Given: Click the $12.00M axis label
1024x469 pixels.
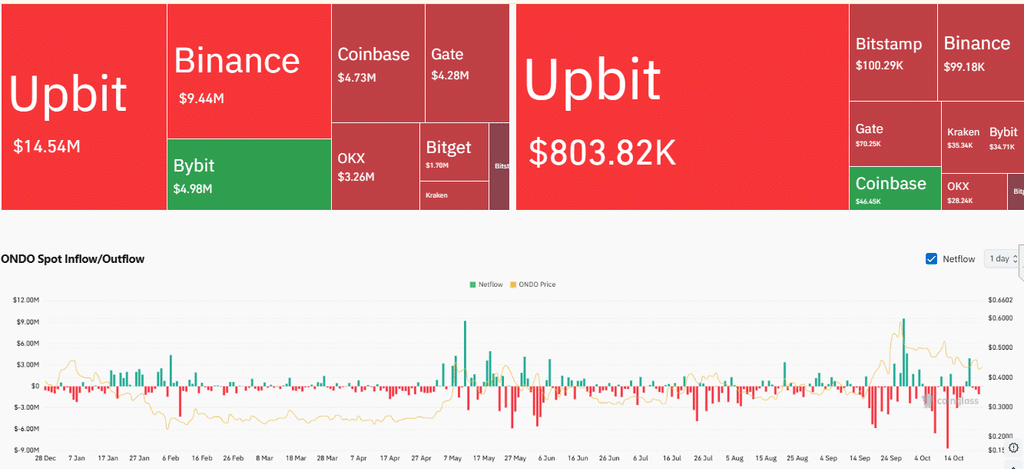Looking at the screenshot, I should pos(26,300).
